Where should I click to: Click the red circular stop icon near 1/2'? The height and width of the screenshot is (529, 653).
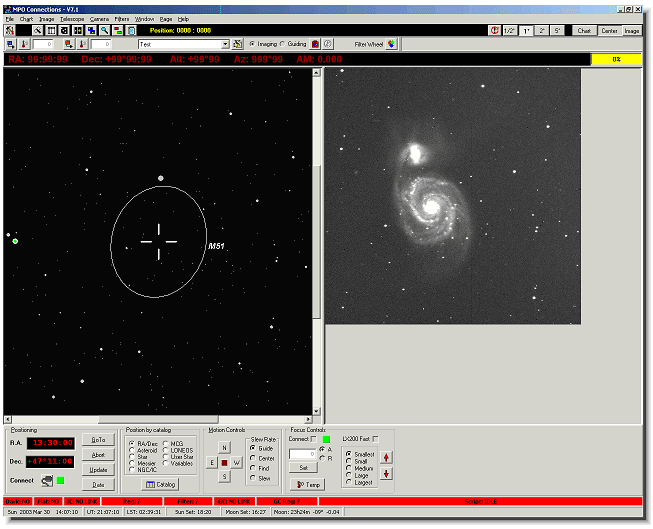coord(494,30)
